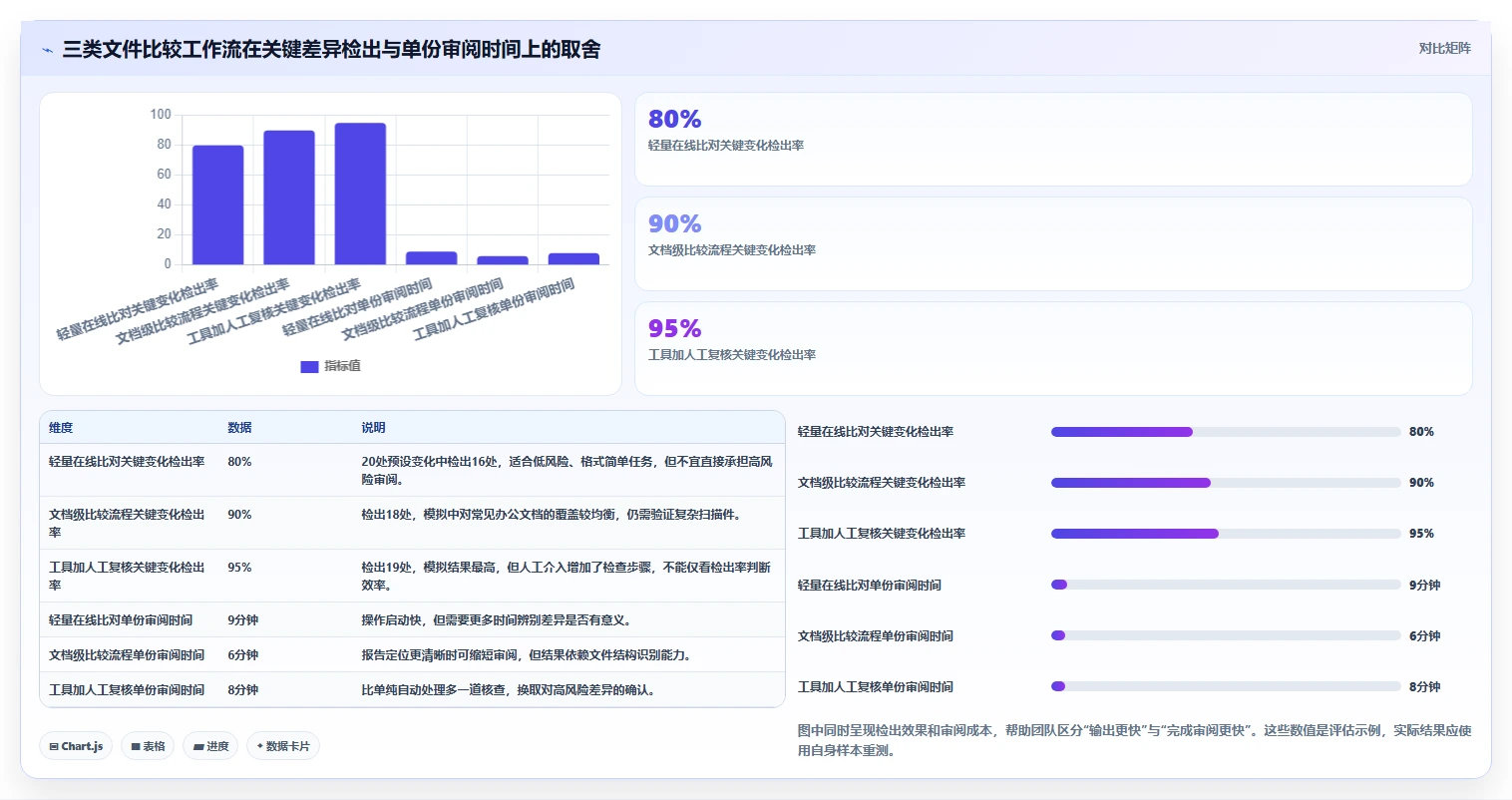Click the footnote beginning 图中同时呈现检出效果

1135,740
